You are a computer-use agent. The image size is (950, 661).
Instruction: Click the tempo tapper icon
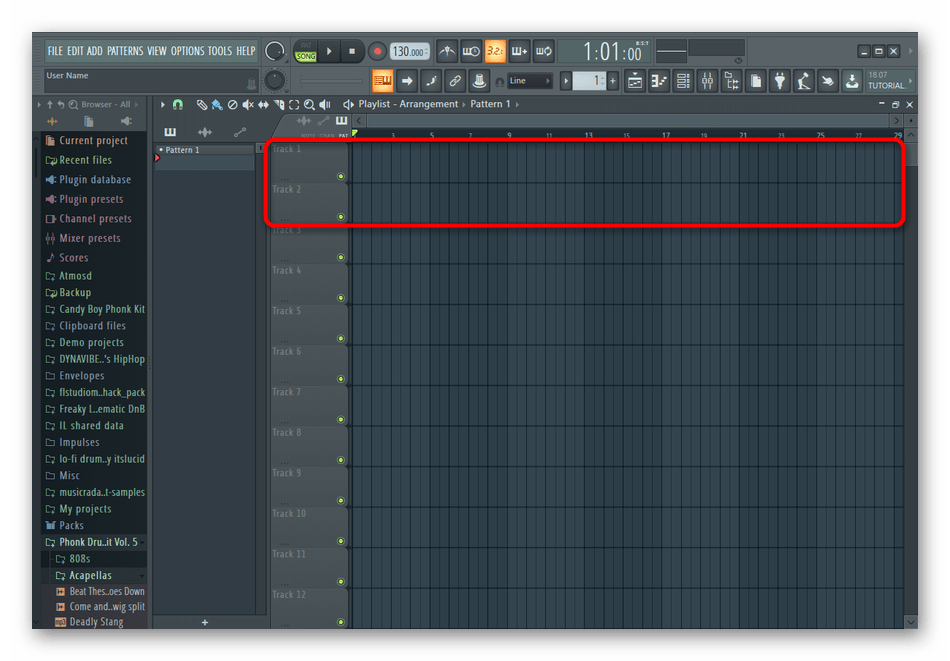tap(803, 81)
